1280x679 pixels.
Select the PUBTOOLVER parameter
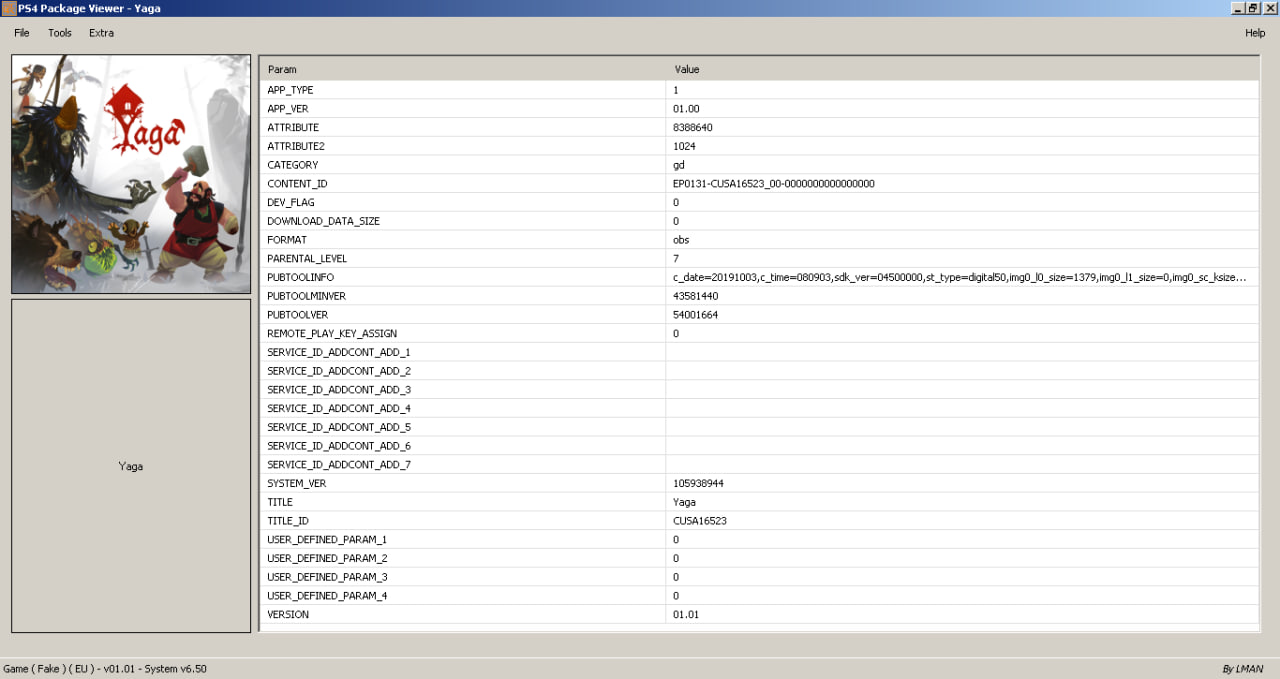pos(297,315)
